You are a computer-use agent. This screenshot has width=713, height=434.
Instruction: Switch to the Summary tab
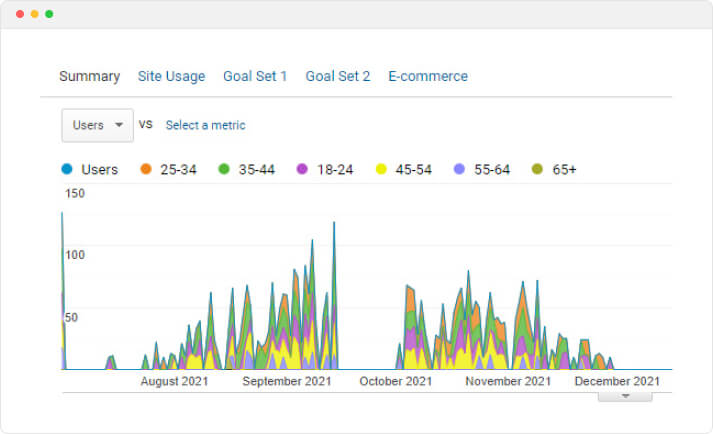pyautogui.click(x=90, y=76)
